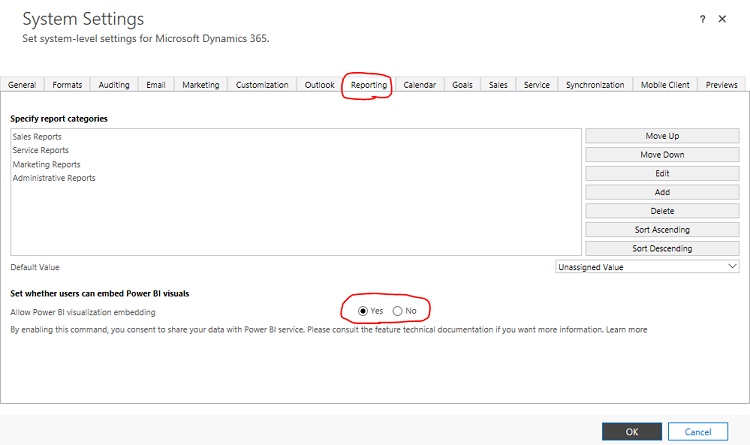The height and width of the screenshot is (445, 750).
Task: Open the Calendar tab
Action: pyautogui.click(x=419, y=85)
